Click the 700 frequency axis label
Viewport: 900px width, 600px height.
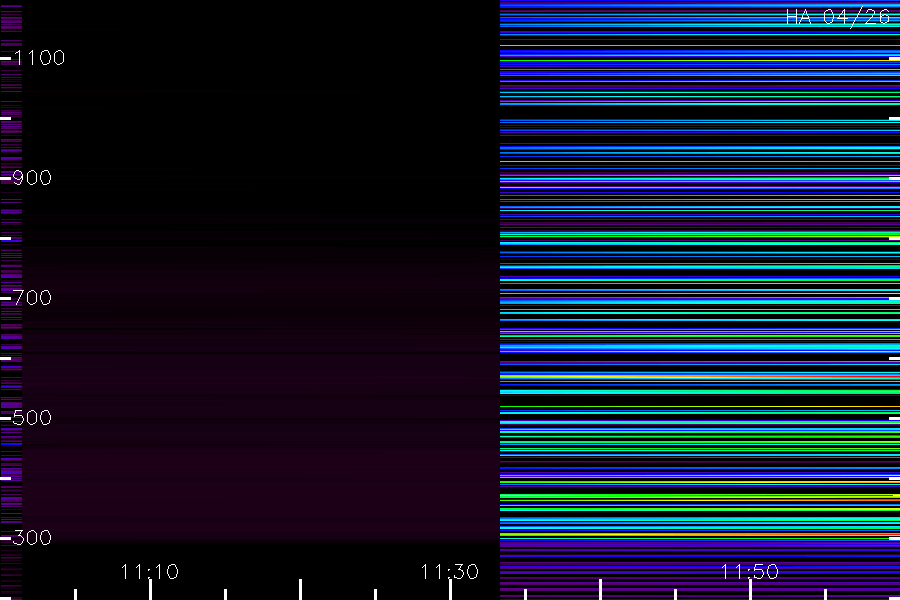click(x=32, y=298)
